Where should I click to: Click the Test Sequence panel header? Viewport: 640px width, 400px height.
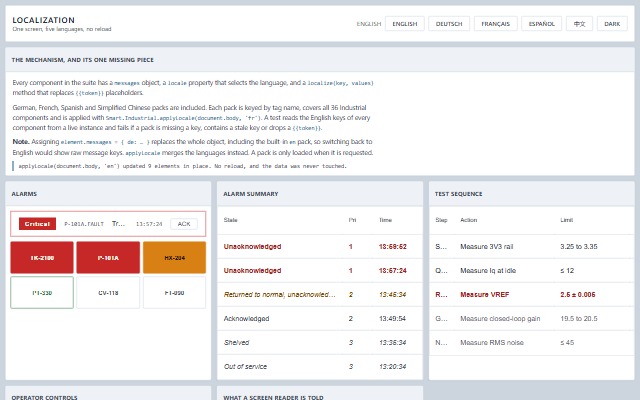(532, 194)
